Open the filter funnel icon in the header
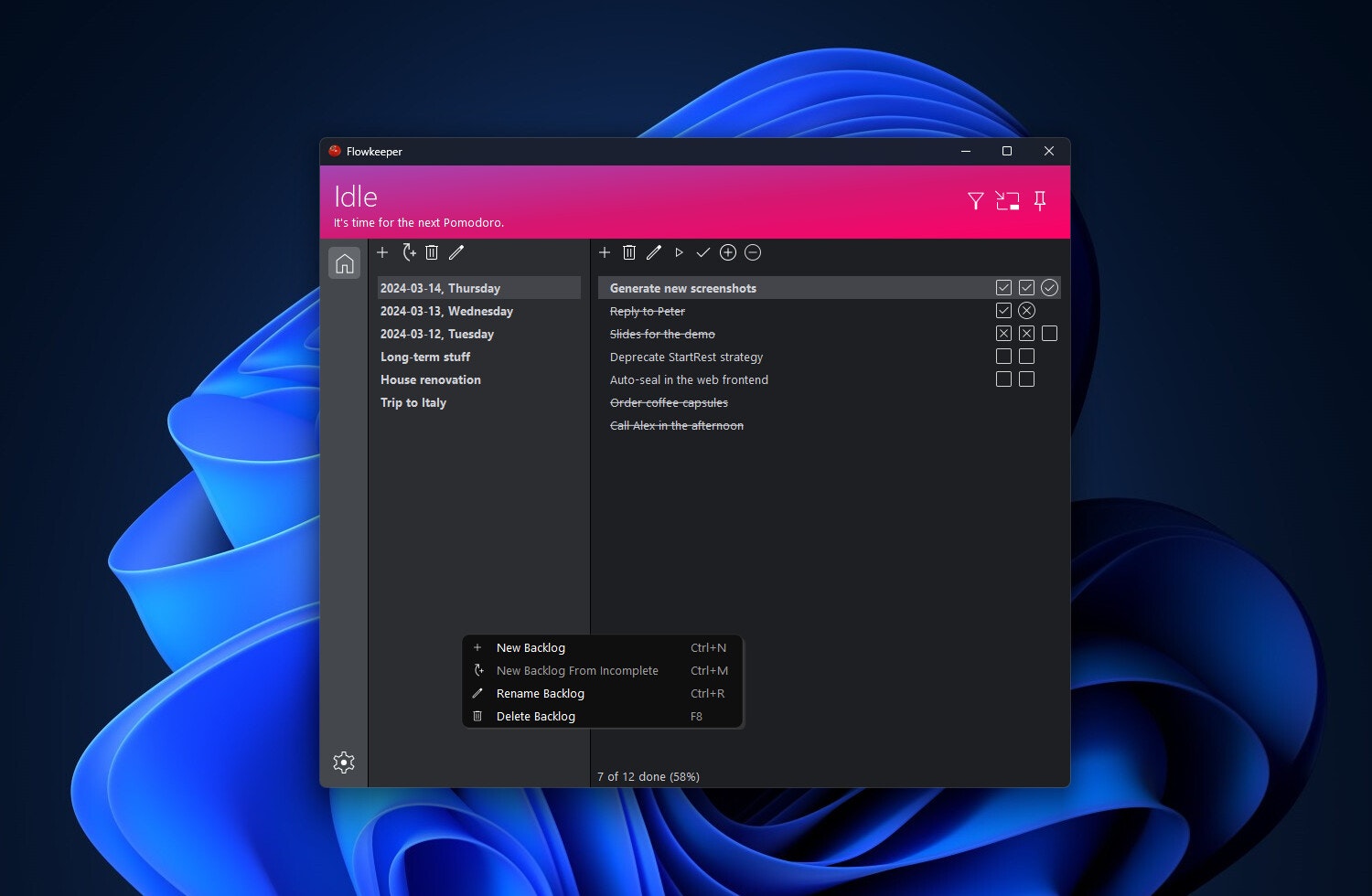This screenshot has width=1372, height=896. click(x=976, y=201)
